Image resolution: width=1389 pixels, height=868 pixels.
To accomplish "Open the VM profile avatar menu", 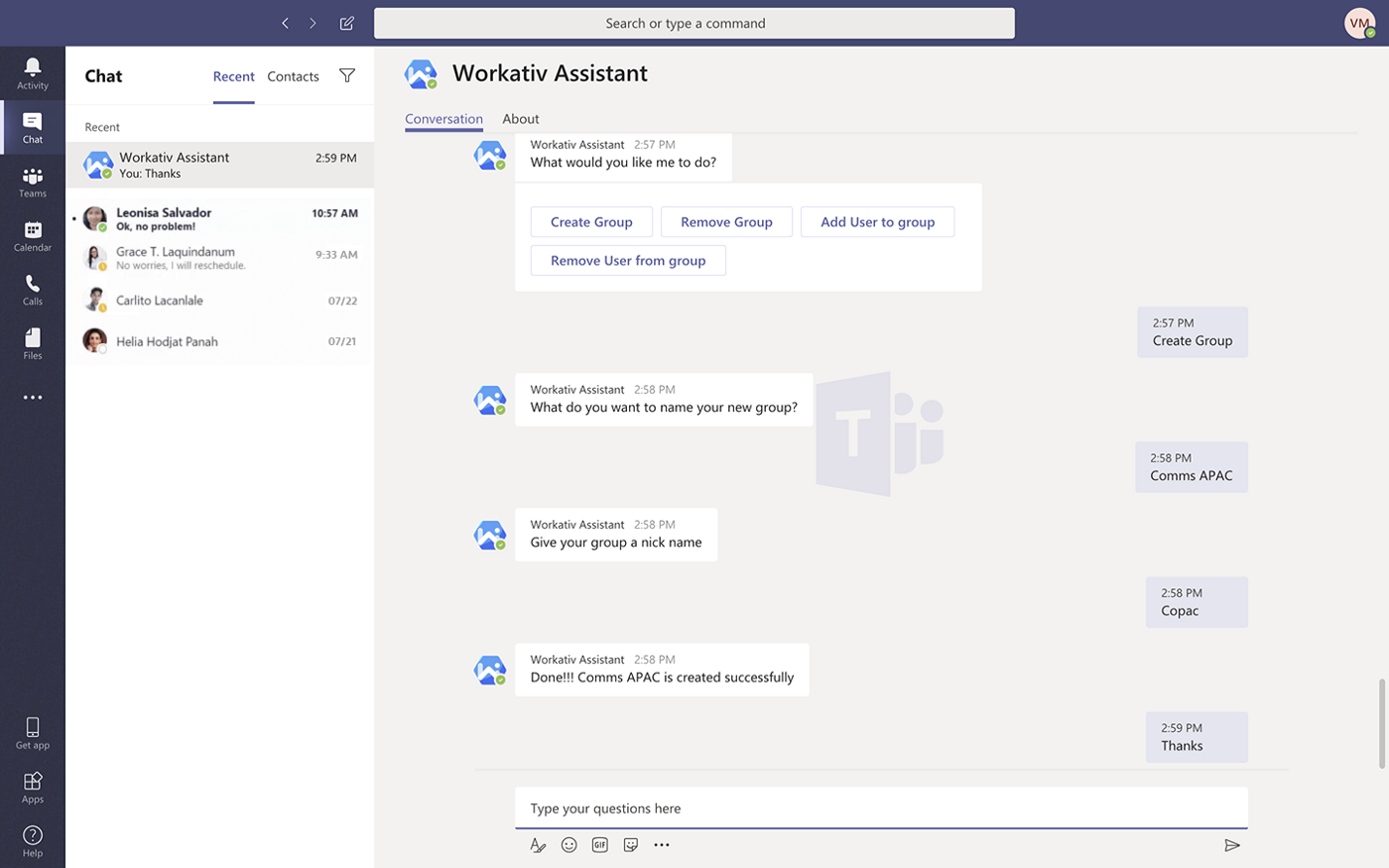I will (1359, 23).
